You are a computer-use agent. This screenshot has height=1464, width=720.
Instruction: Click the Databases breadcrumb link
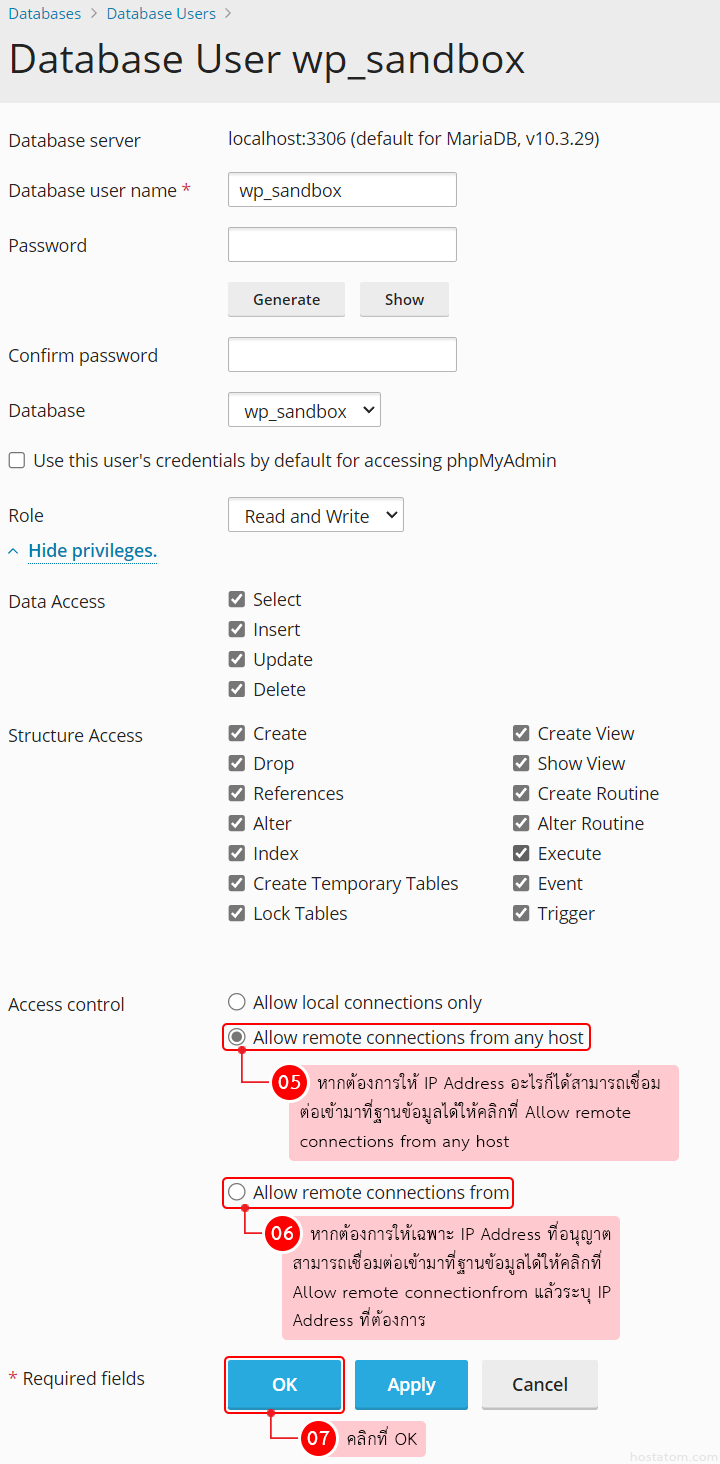pyautogui.click(x=45, y=14)
